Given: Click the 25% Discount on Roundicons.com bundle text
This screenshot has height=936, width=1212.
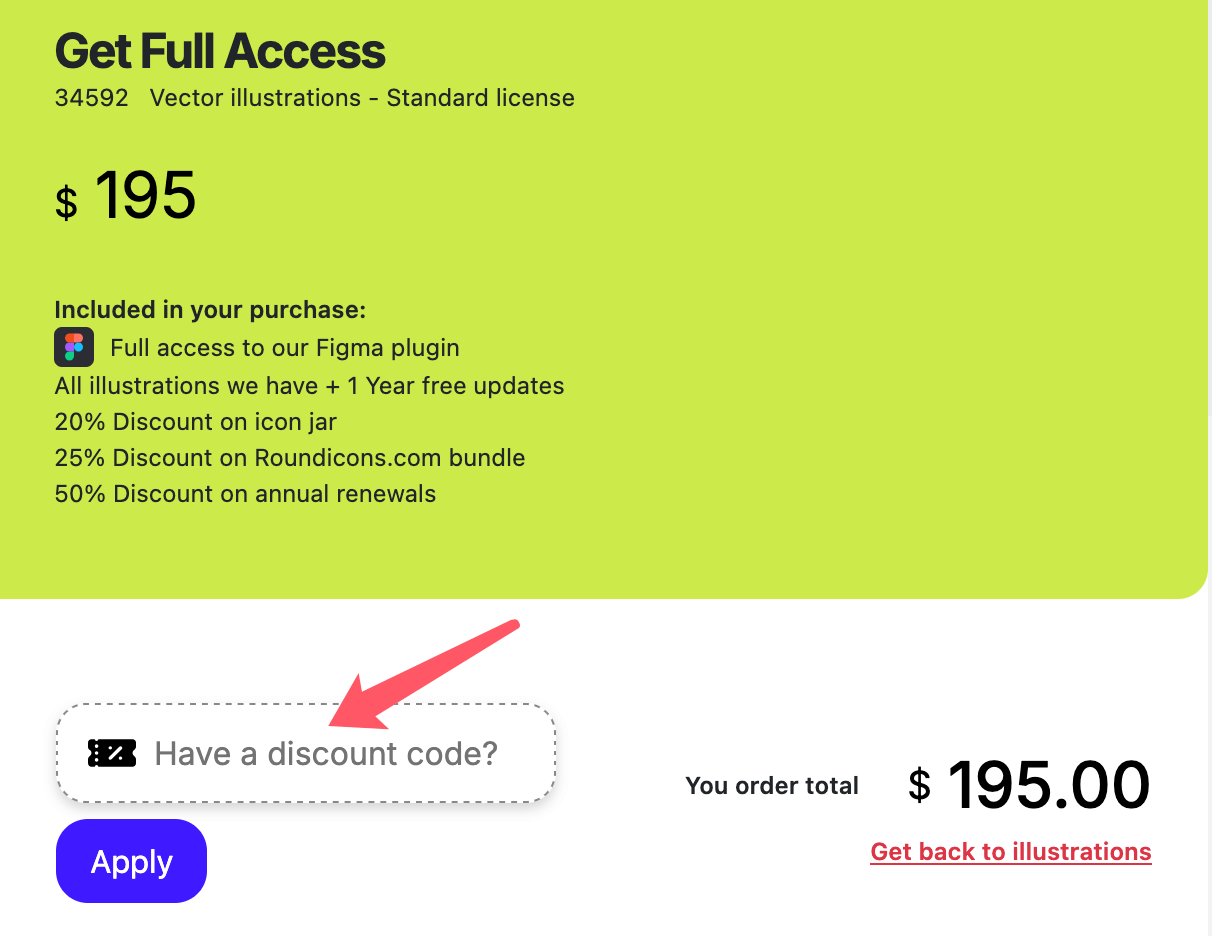Looking at the screenshot, I should [x=290, y=457].
